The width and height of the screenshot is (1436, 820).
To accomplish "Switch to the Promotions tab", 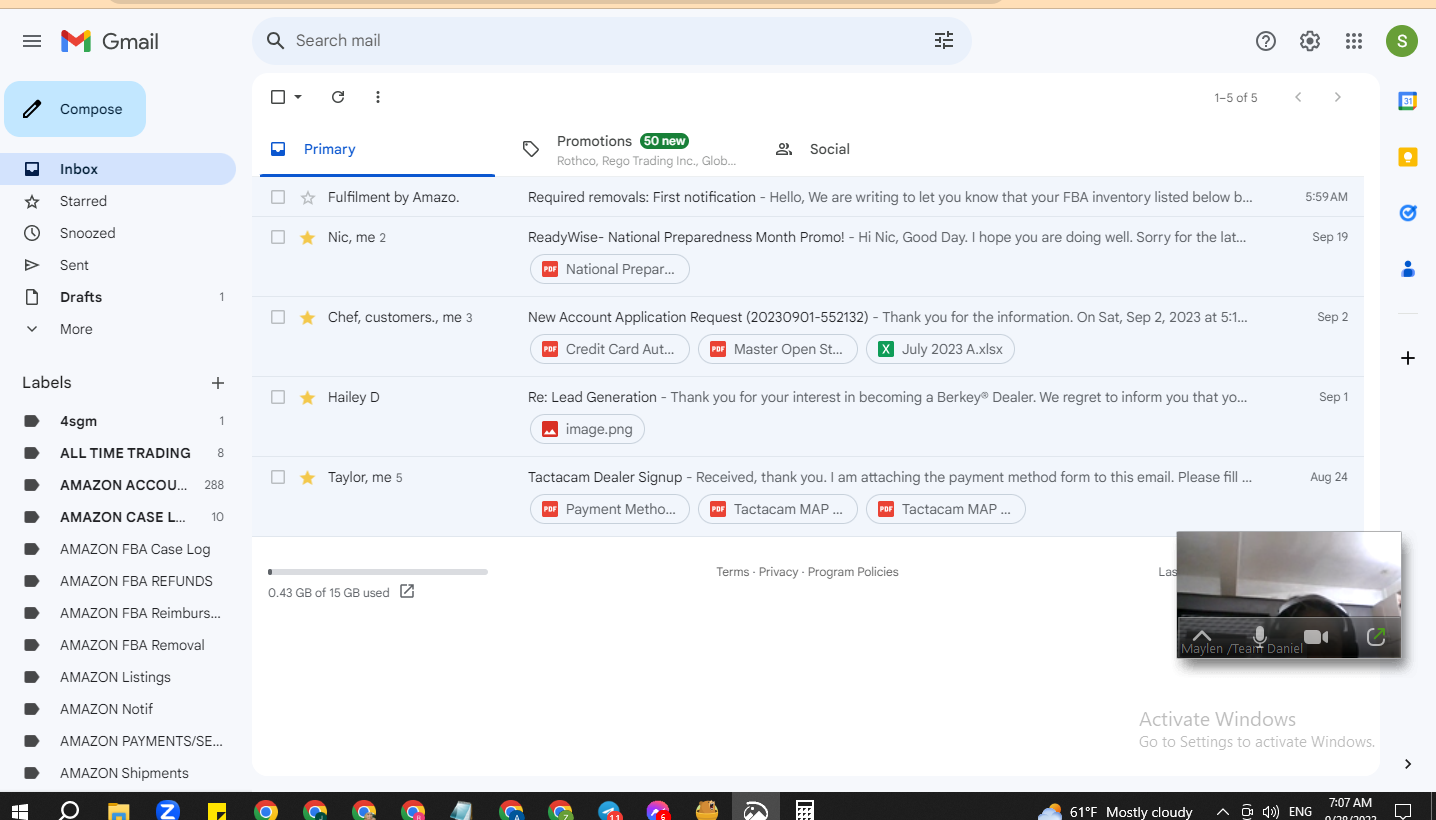I will [628, 149].
